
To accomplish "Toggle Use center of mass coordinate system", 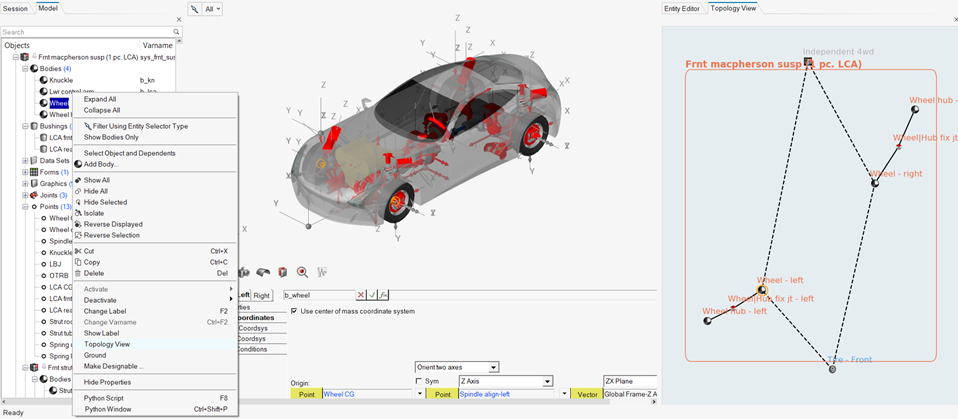I will point(294,311).
